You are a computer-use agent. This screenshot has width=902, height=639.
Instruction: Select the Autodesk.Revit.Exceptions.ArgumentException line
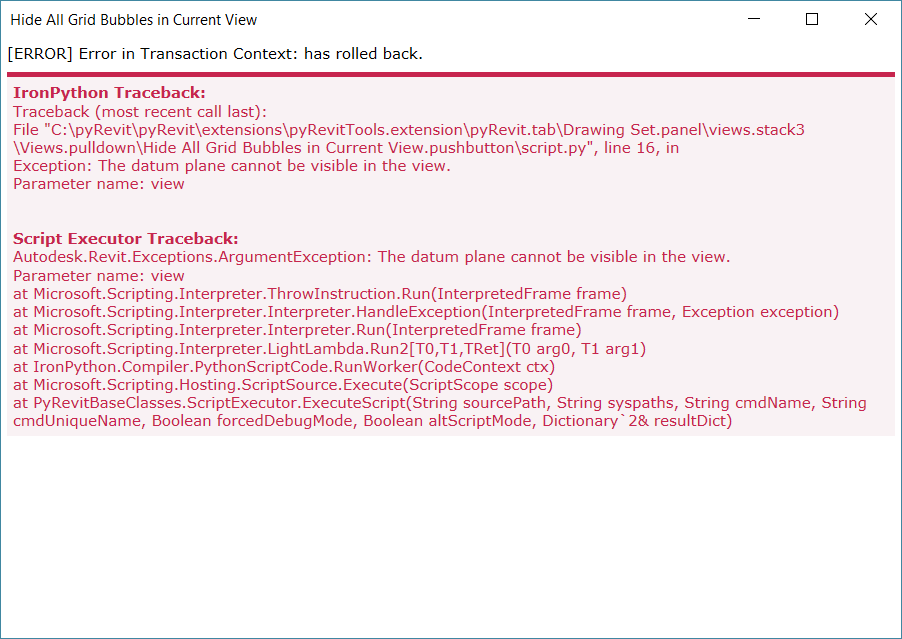(x=370, y=256)
